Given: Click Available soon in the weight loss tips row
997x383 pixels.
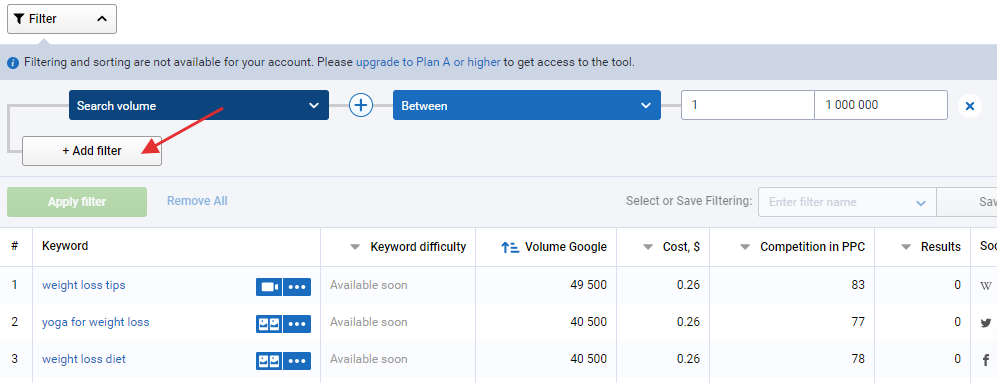Looking at the screenshot, I should 368,285.
